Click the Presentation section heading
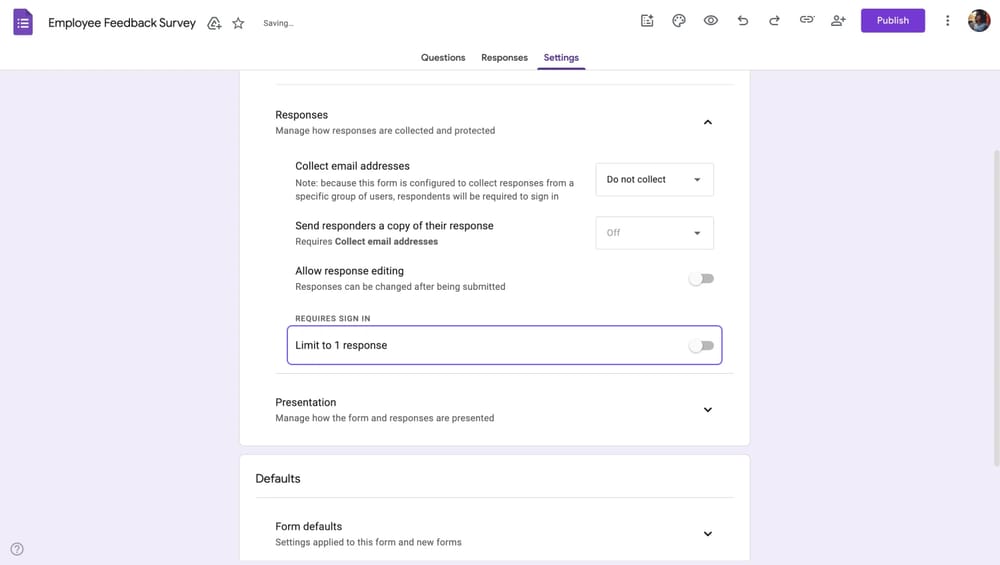Screen dimensions: 1000x565 [305, 402]
